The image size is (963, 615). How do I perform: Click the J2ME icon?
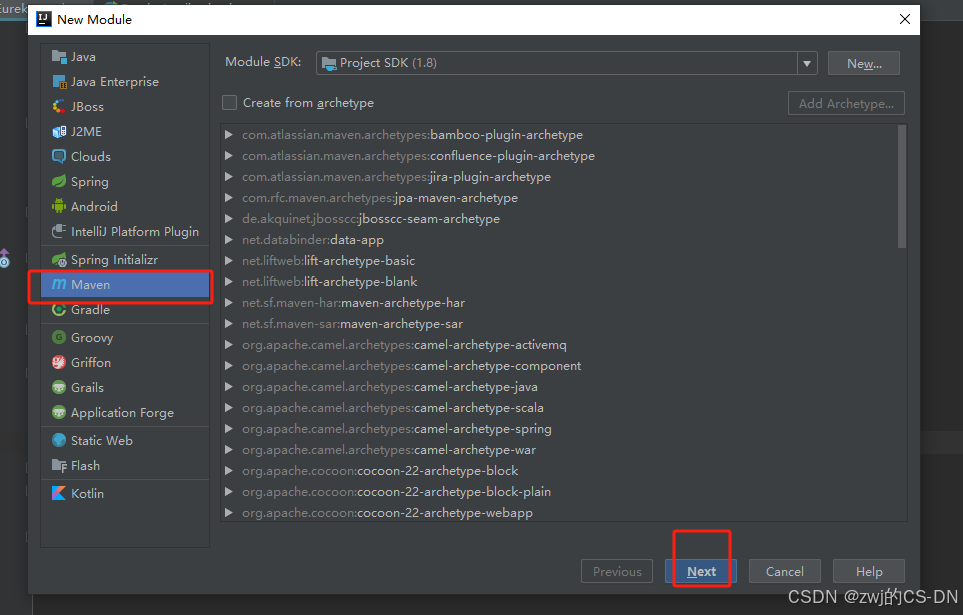pos(59,131)
